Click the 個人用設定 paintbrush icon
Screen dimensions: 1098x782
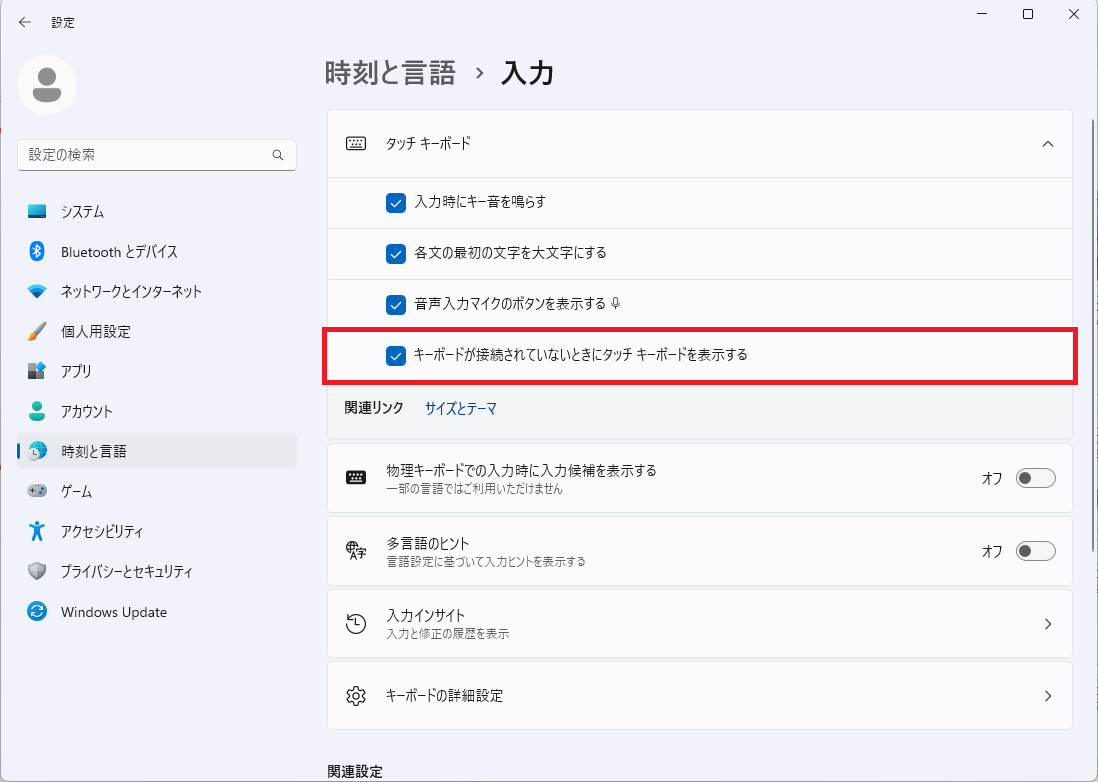37,331
